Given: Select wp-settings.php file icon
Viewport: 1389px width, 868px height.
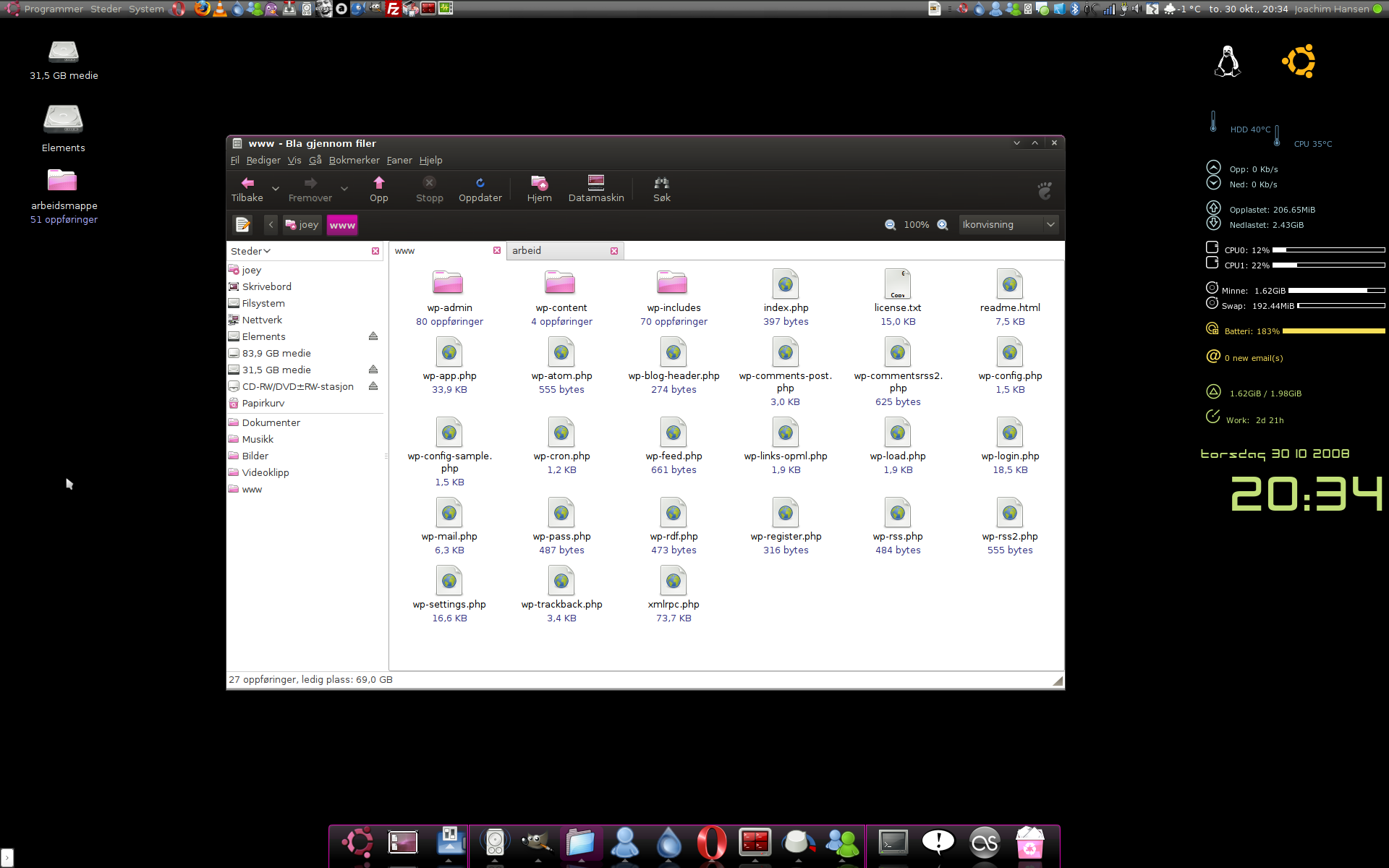Looking at the screenshot, I should pyautogui.click(x=449, y=580).
